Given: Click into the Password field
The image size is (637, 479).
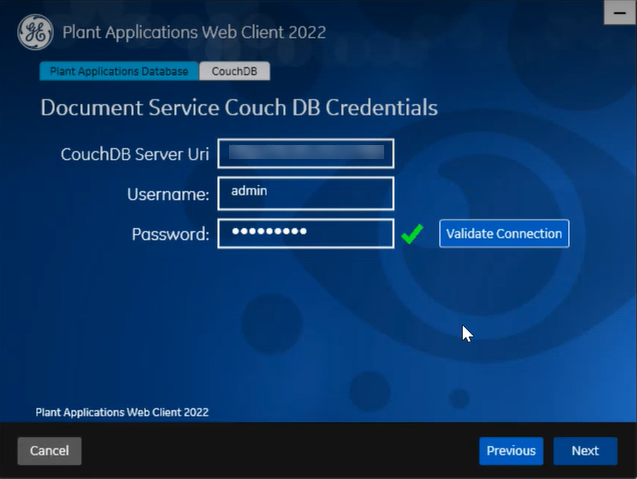Looking at the screenshot, I should click(x=306, y=233).
